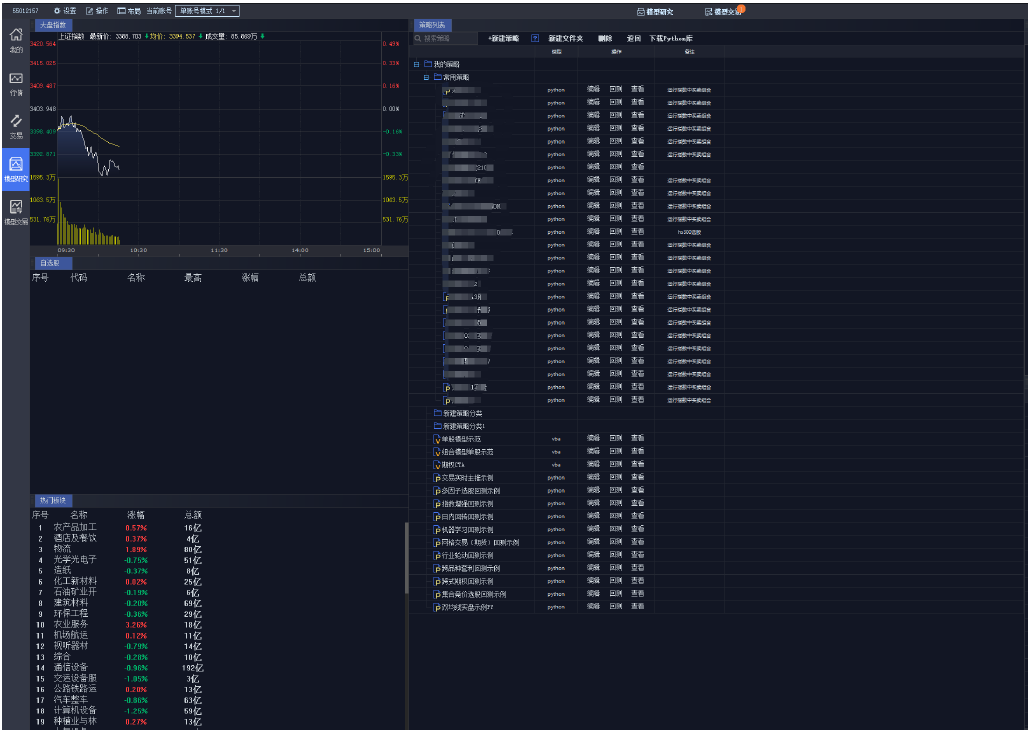Select the 我的策略 folder icon
This screenshot has width=1031, height=735.
[428, 64]
